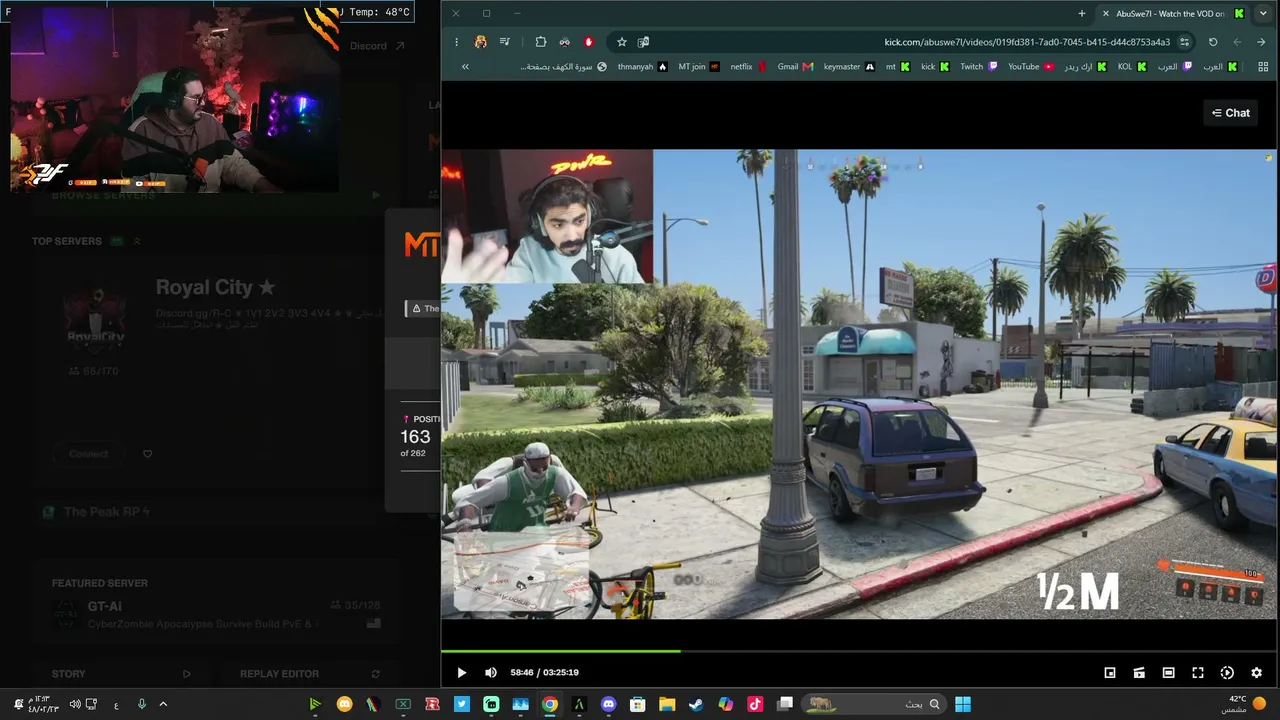Image resolution: width=1280 pixels, height=720 pixels.
Task: Bookmark this page with the star icon
Action: coord(621,42)
